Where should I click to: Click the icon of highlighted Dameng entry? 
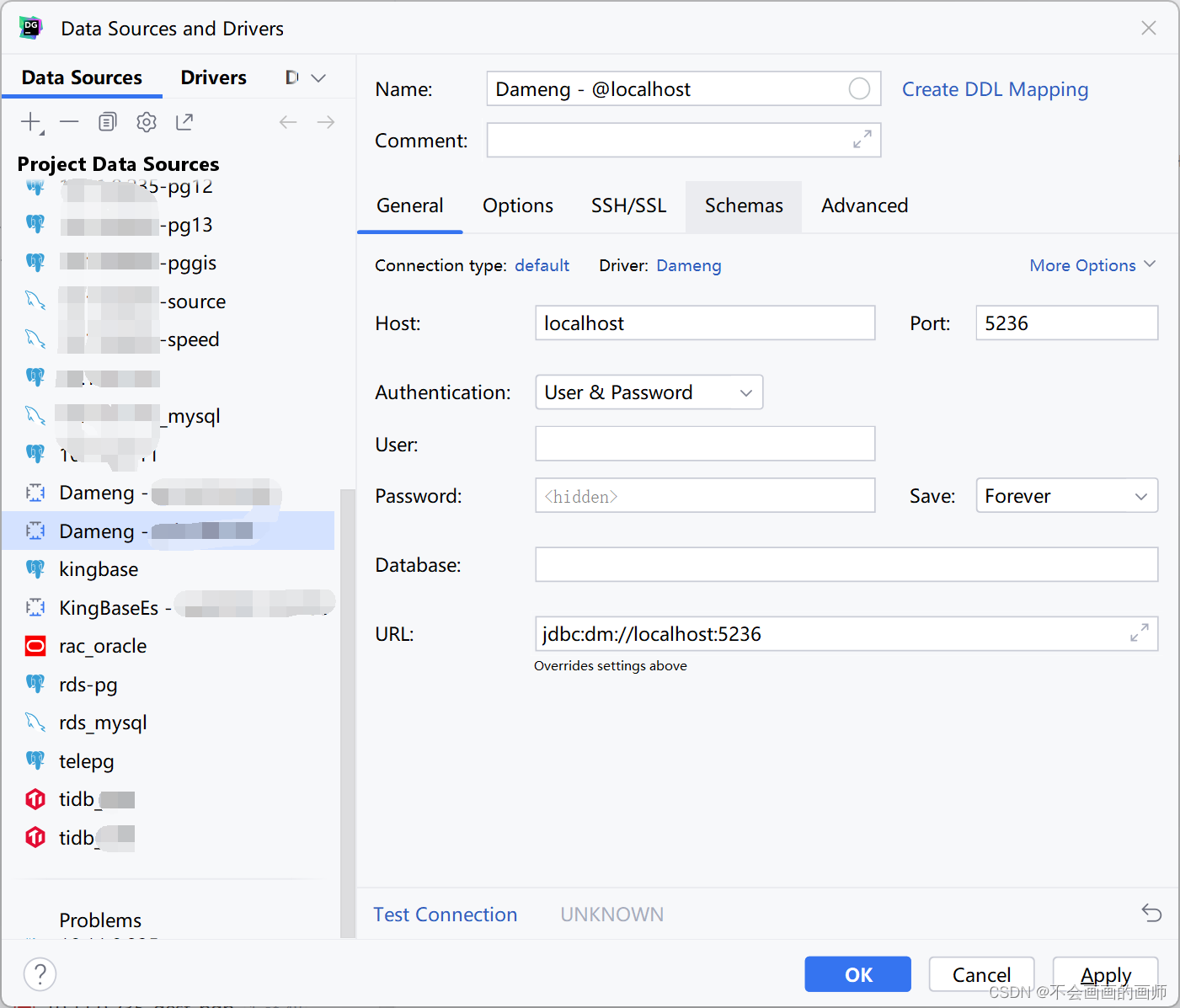[35, 531]
